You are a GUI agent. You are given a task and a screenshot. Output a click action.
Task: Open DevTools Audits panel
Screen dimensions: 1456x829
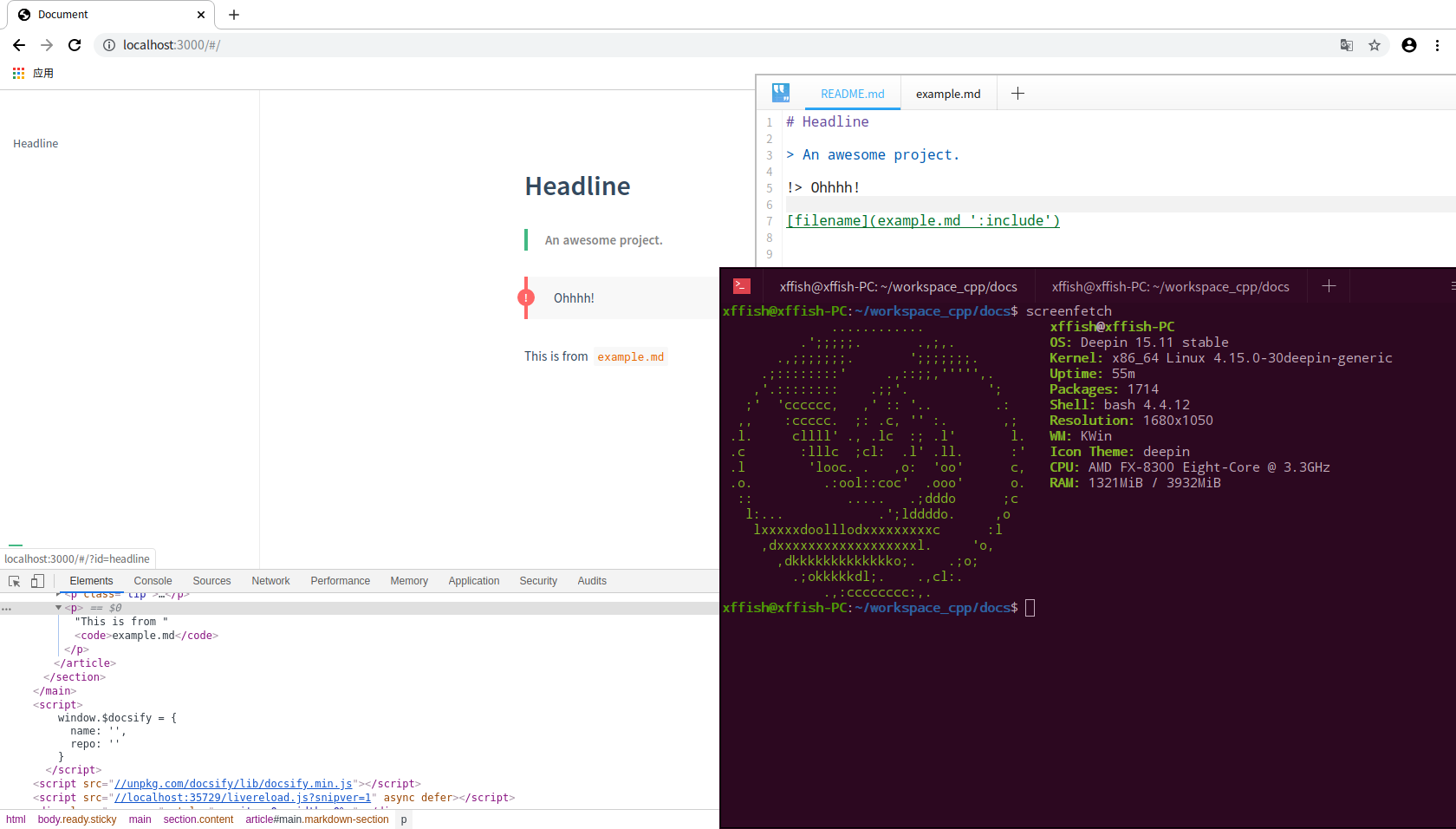(592, 581)
